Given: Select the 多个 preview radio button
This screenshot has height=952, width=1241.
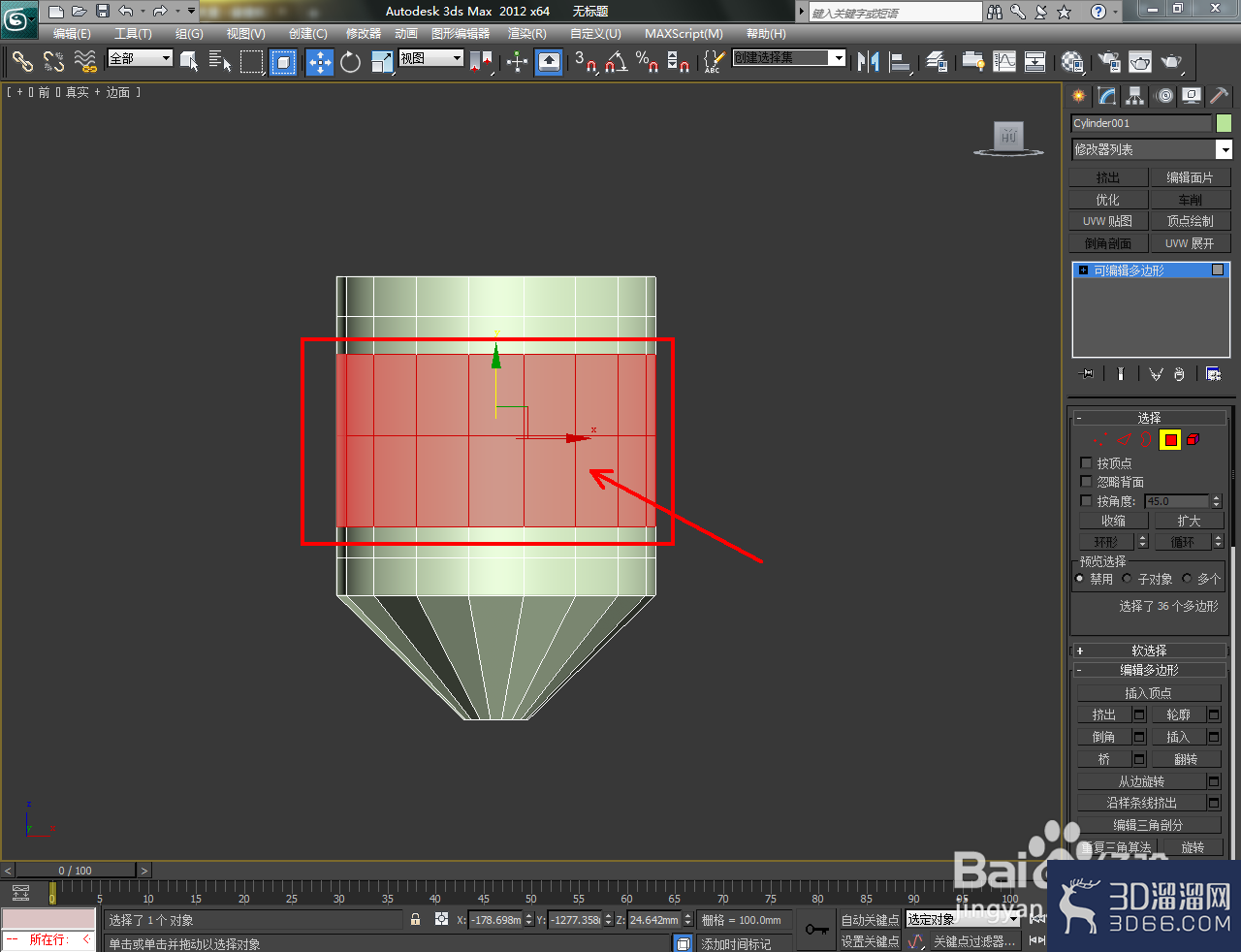Looking at the screenshot, I should (x=1187, y=579).
